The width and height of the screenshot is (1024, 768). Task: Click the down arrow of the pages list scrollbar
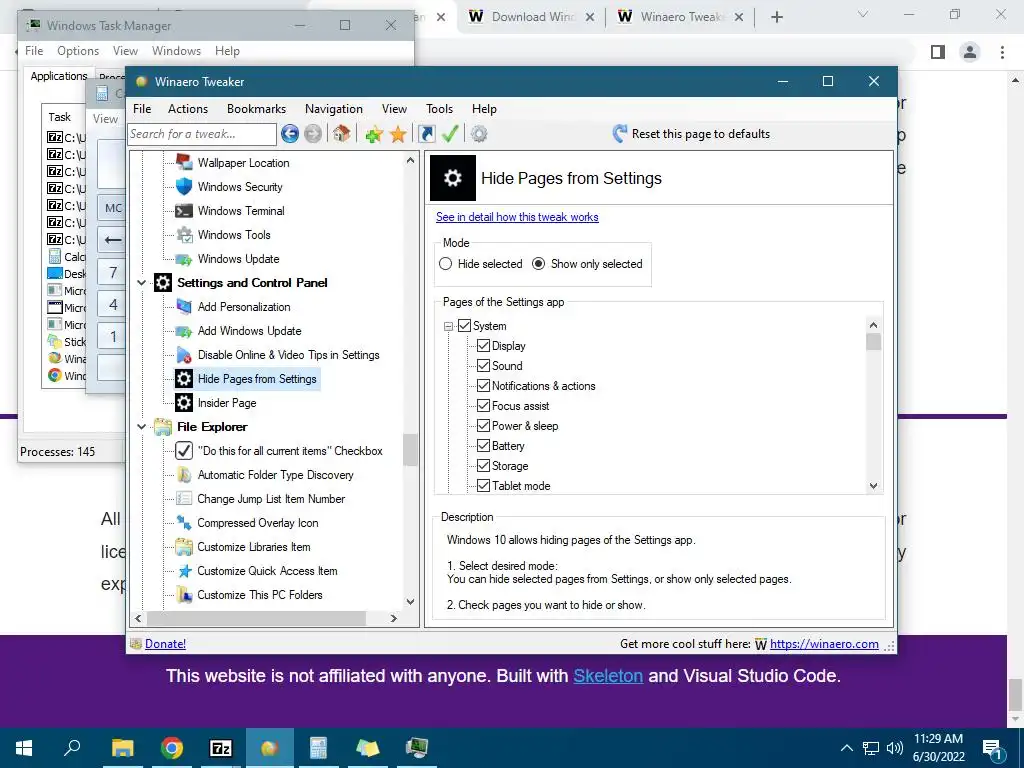873,486
